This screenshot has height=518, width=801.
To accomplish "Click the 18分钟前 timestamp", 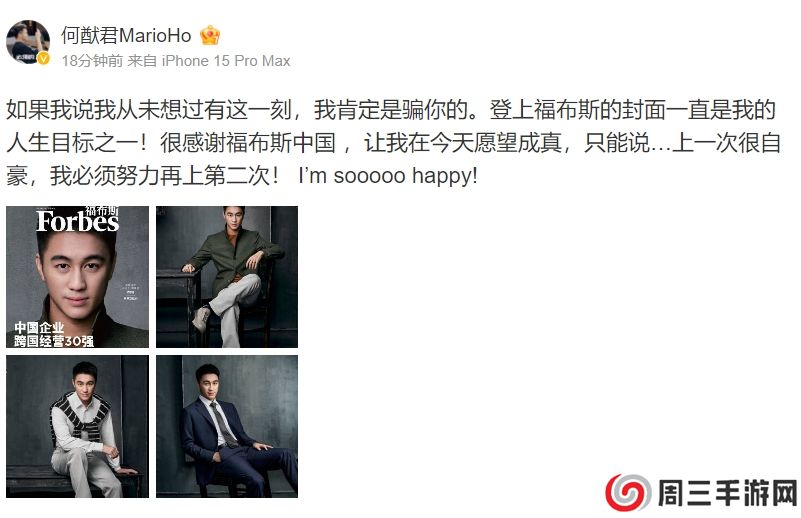I will (x=92, y=61).
